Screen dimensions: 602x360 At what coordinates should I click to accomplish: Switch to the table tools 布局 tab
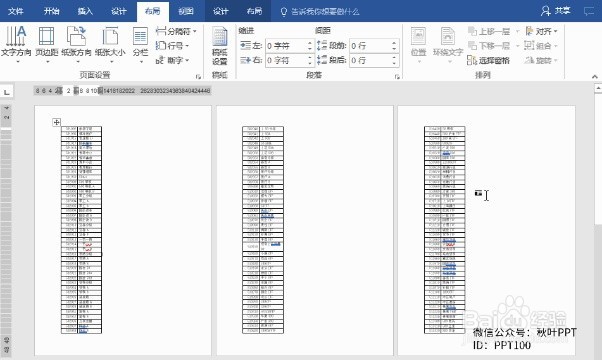254,11
